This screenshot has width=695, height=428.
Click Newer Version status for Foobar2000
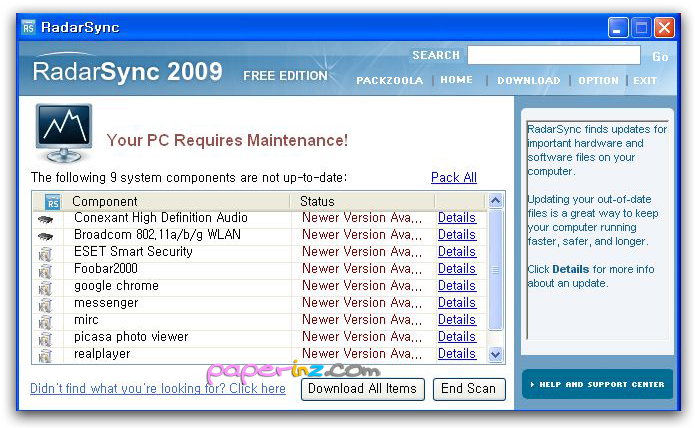click(x=362, y=268)
